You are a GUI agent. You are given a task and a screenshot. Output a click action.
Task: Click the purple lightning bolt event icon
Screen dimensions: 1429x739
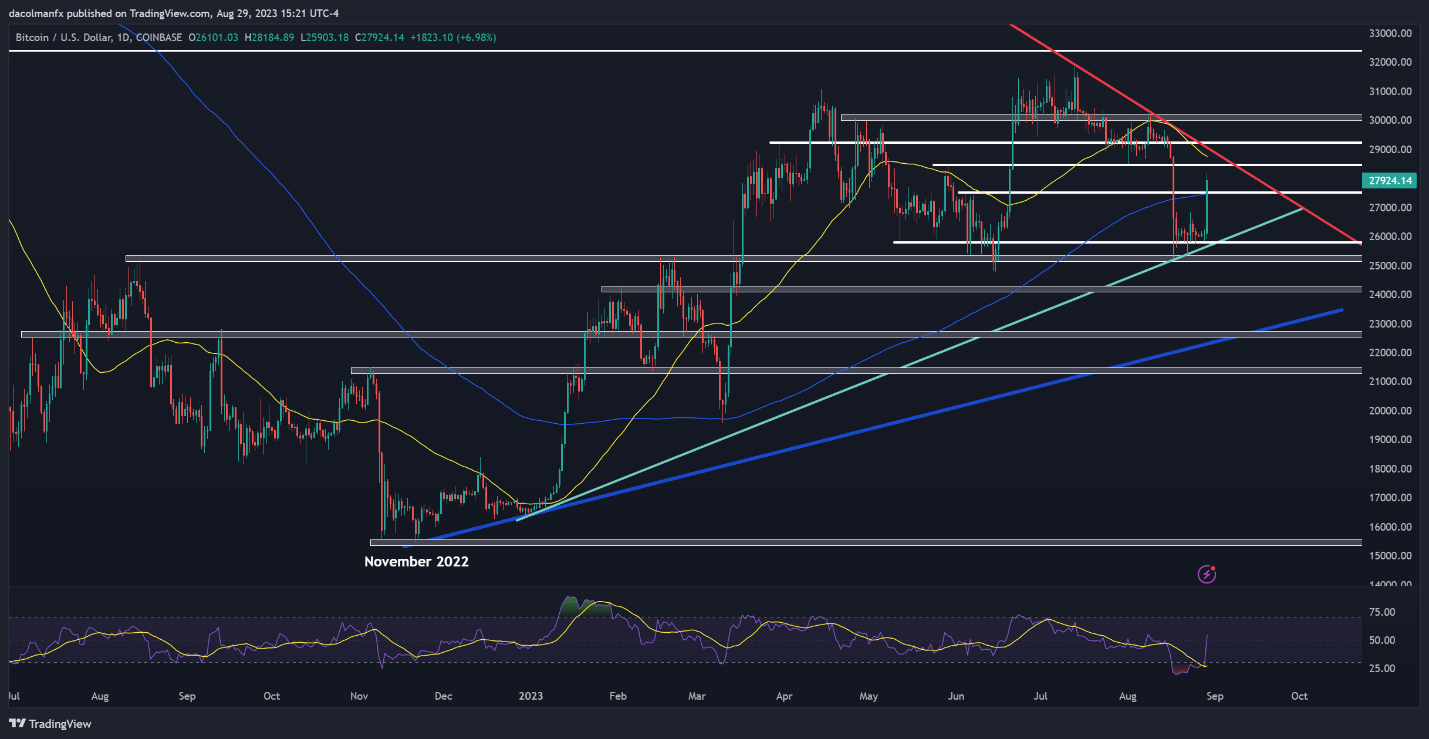tap(1208, 574)
